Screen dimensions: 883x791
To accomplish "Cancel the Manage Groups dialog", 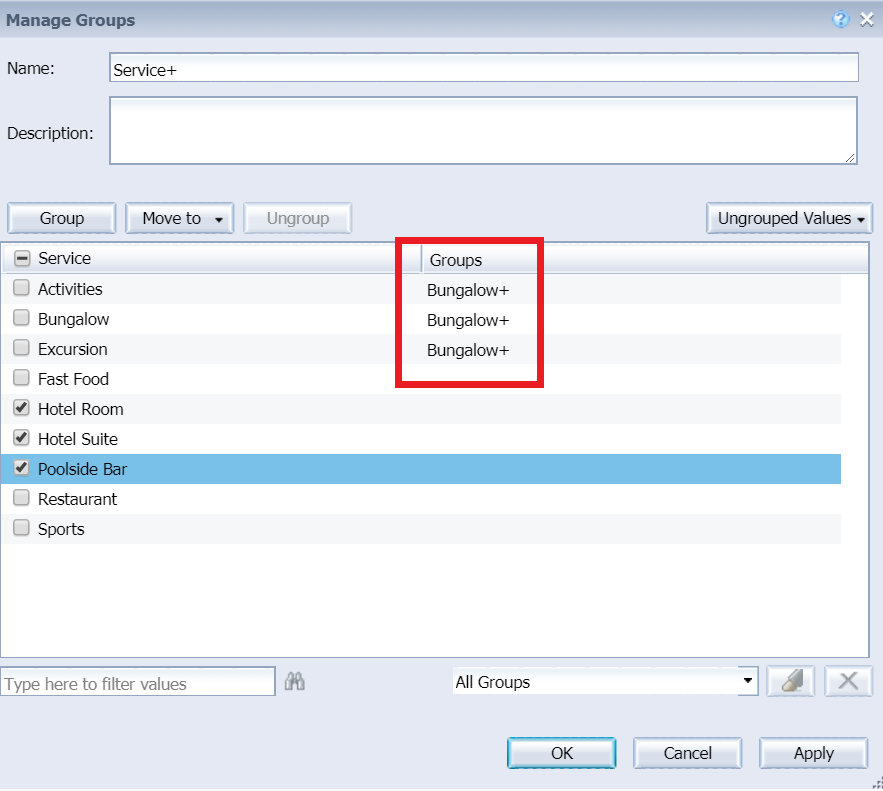I will [687, 753].
